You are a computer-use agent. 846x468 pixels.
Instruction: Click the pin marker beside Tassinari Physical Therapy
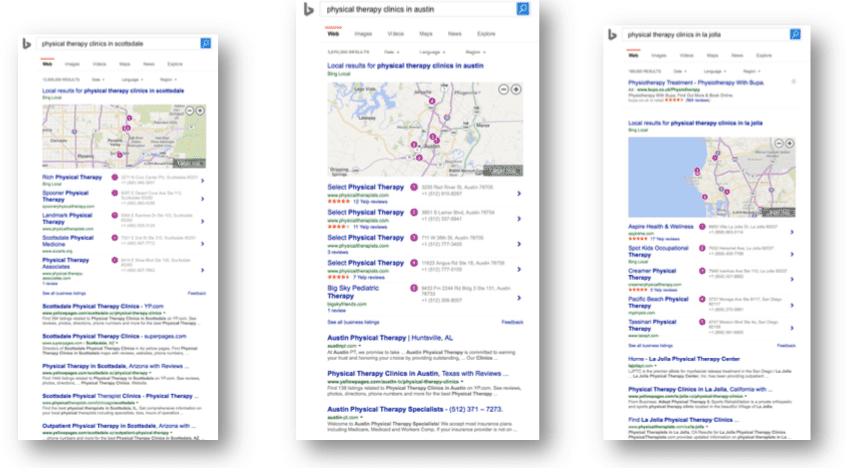point(702,322)
